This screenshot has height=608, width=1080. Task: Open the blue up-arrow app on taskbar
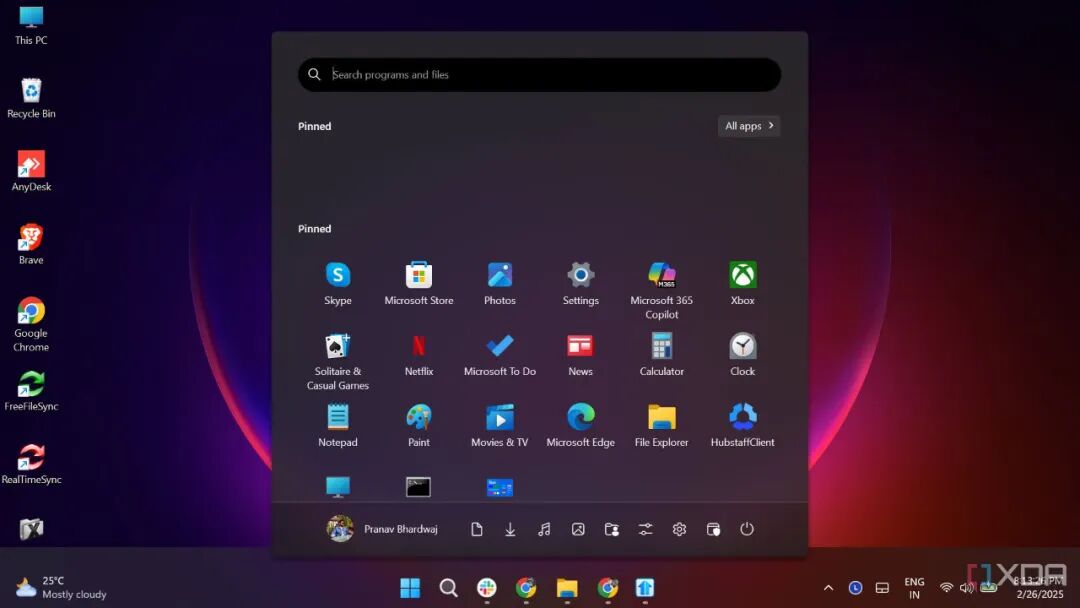click(645, 587)
